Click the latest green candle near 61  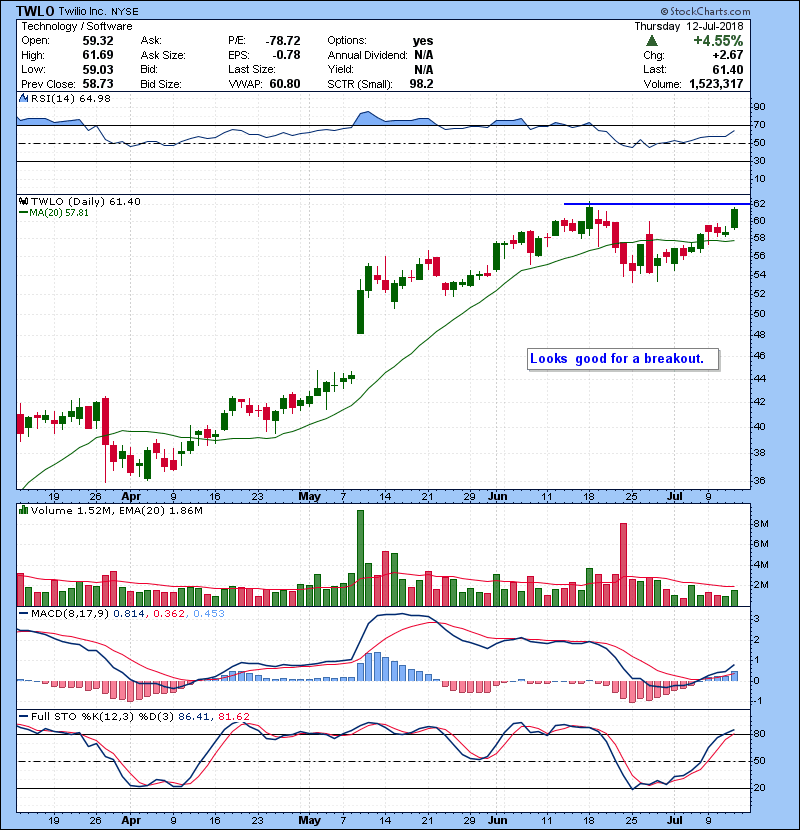pos(734,219)
